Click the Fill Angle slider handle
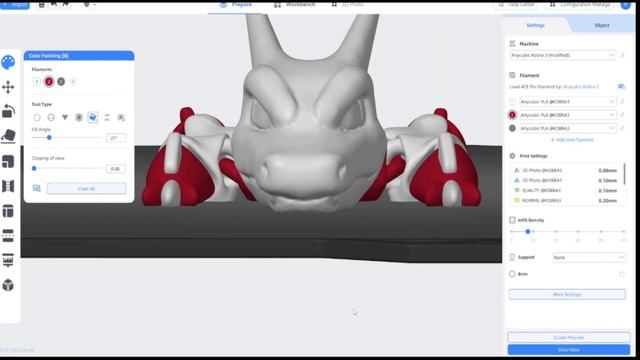Viewport: 640px width, 360px height. (49, 138)
